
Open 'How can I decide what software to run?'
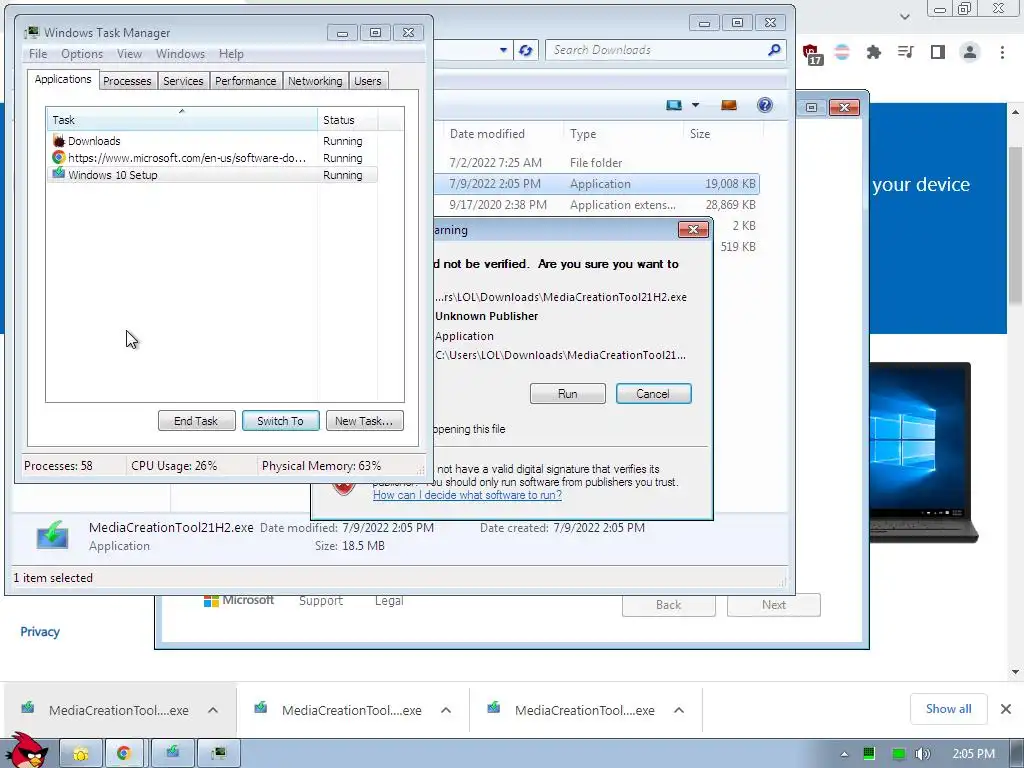pos(468,495)
